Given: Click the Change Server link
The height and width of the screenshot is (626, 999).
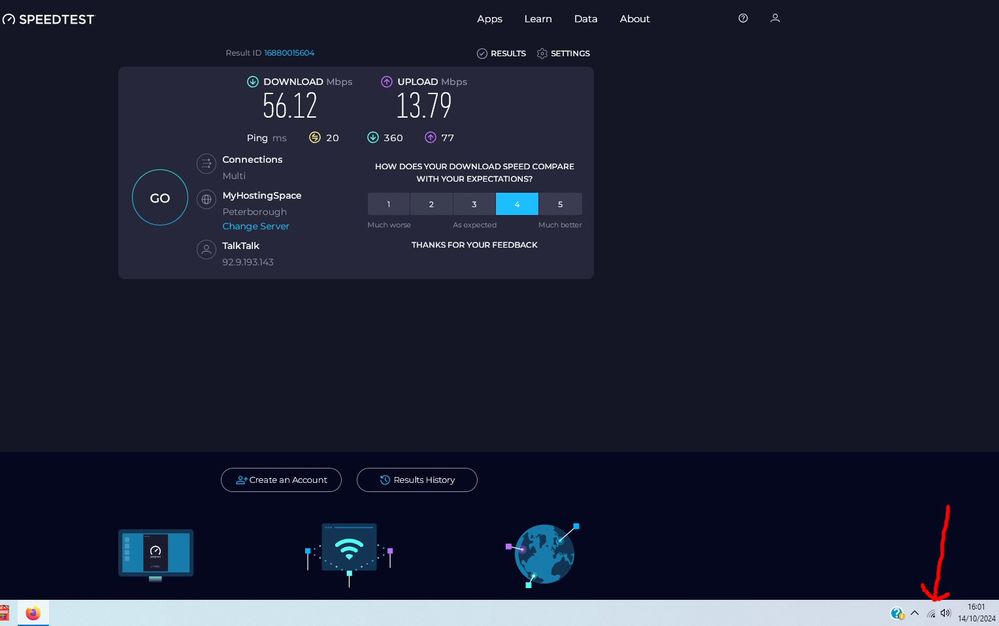Looking at the screenshot, I should click(255, 226).
